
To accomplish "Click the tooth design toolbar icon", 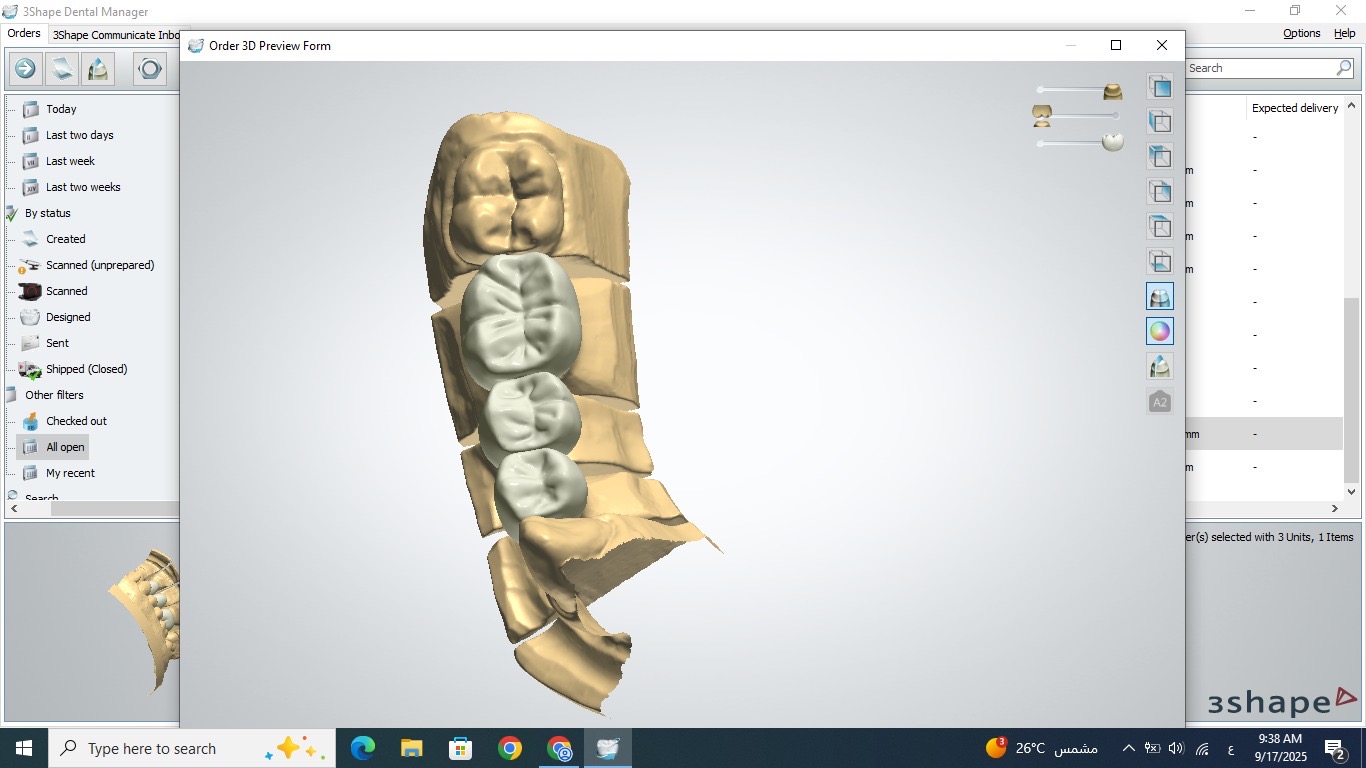I will coord(98,69).
